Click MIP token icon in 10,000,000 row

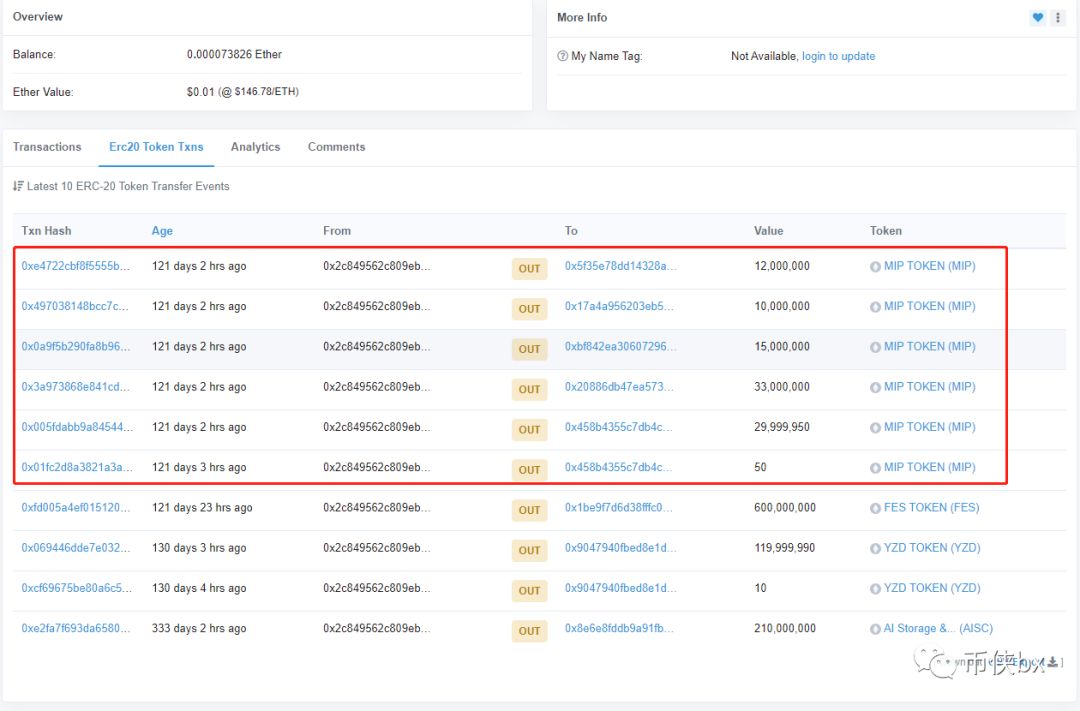pyautogui.click(x=875, y=307)
